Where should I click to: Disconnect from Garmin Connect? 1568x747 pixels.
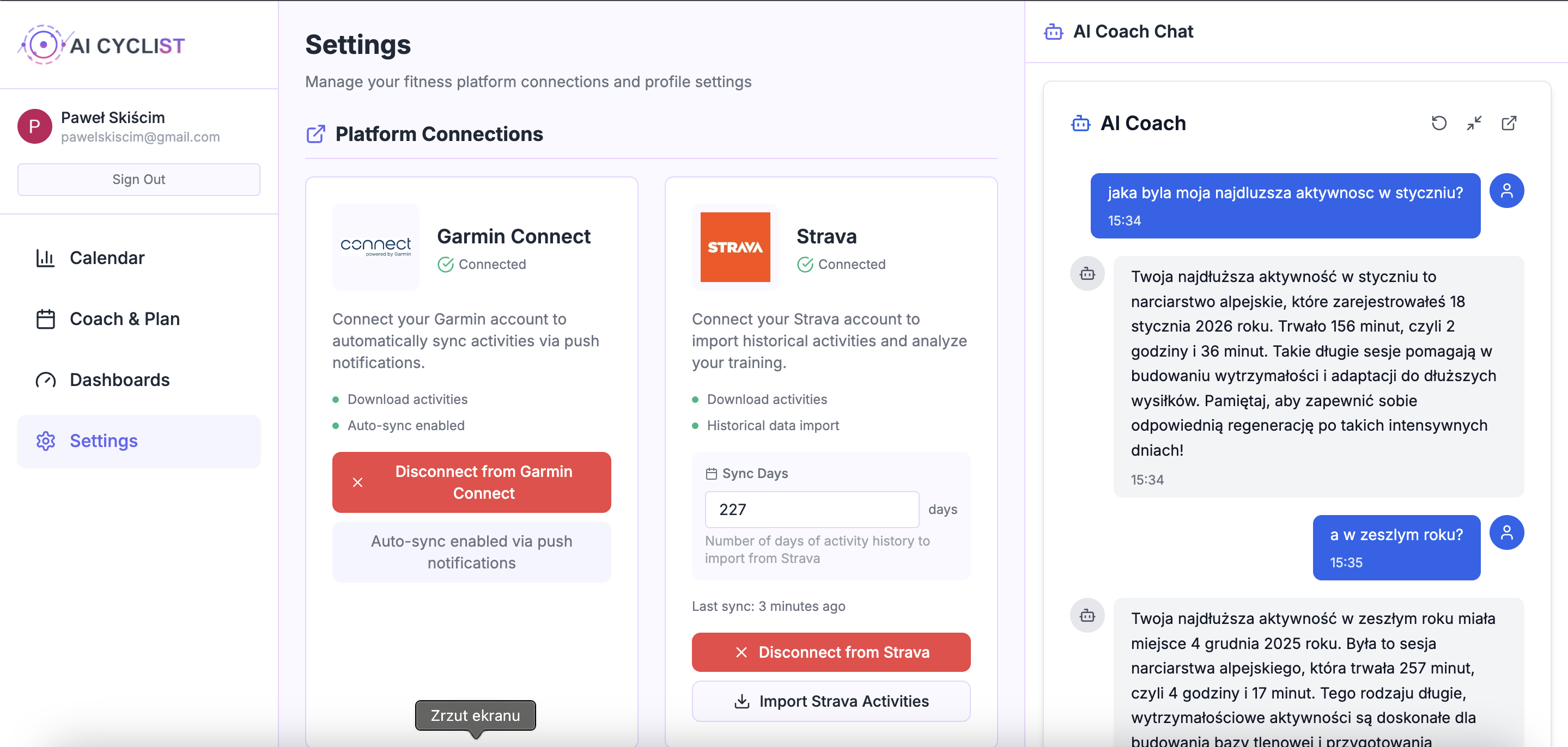point(471,482)
